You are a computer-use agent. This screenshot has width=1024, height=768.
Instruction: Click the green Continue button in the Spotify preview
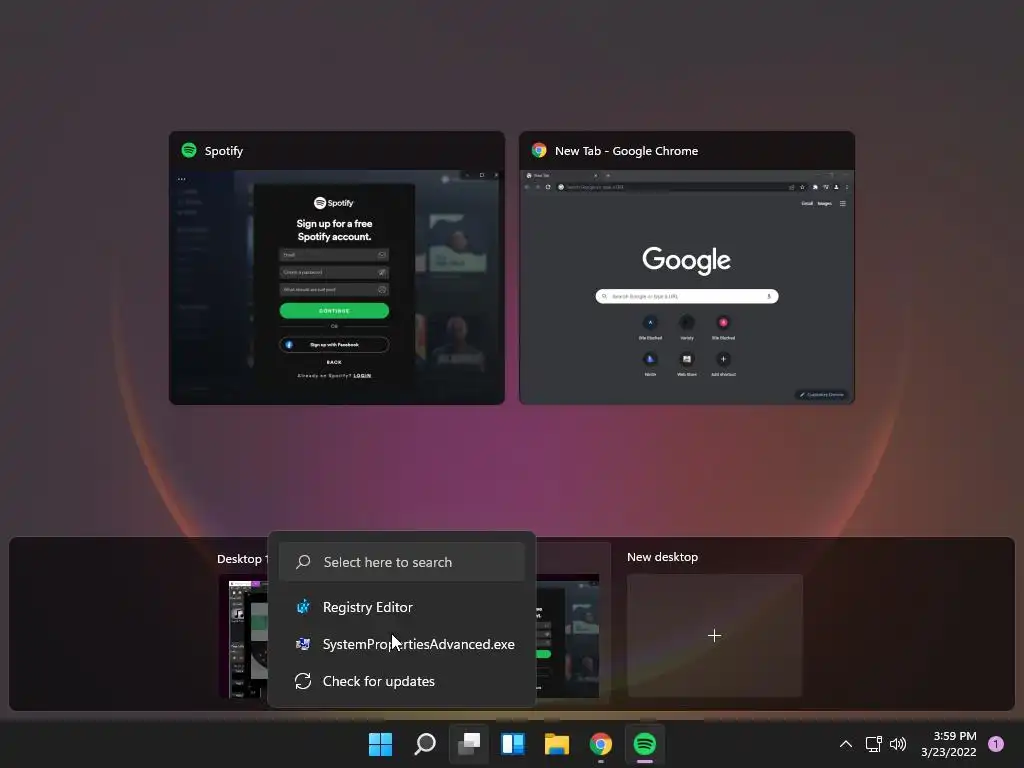click(x=334, y=310)
